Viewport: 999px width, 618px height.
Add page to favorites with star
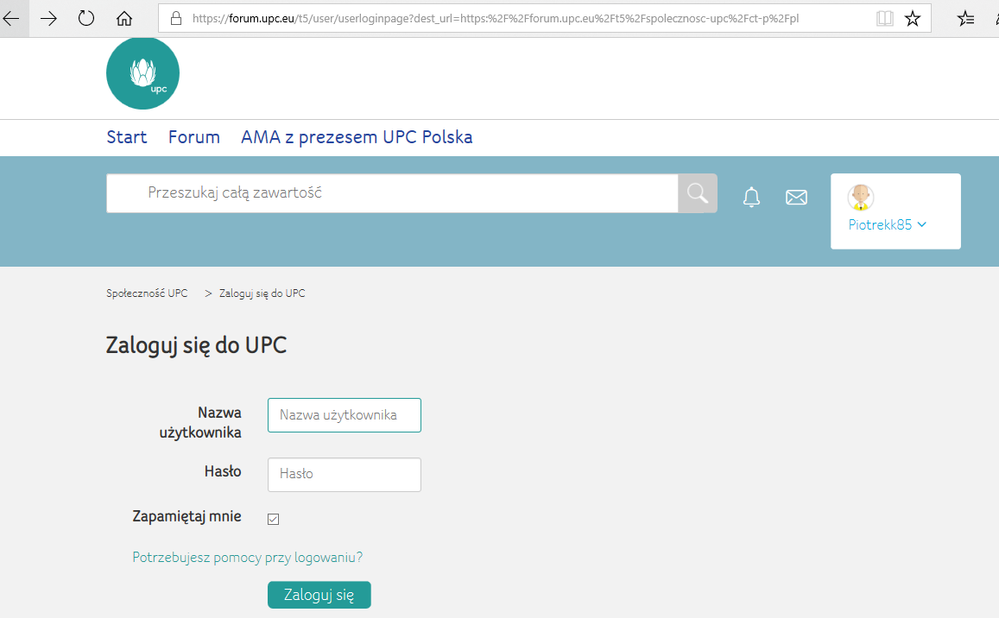912,18
